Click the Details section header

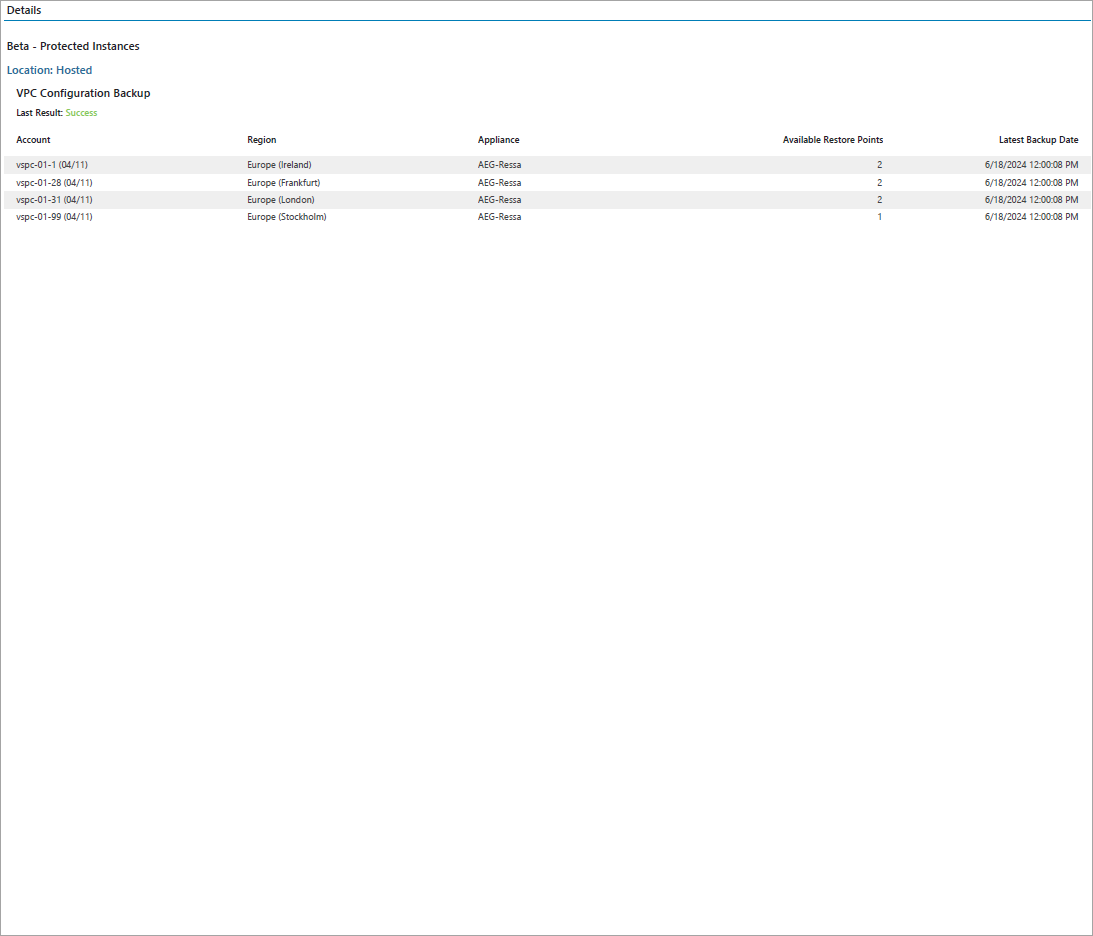tap(24, 10)
